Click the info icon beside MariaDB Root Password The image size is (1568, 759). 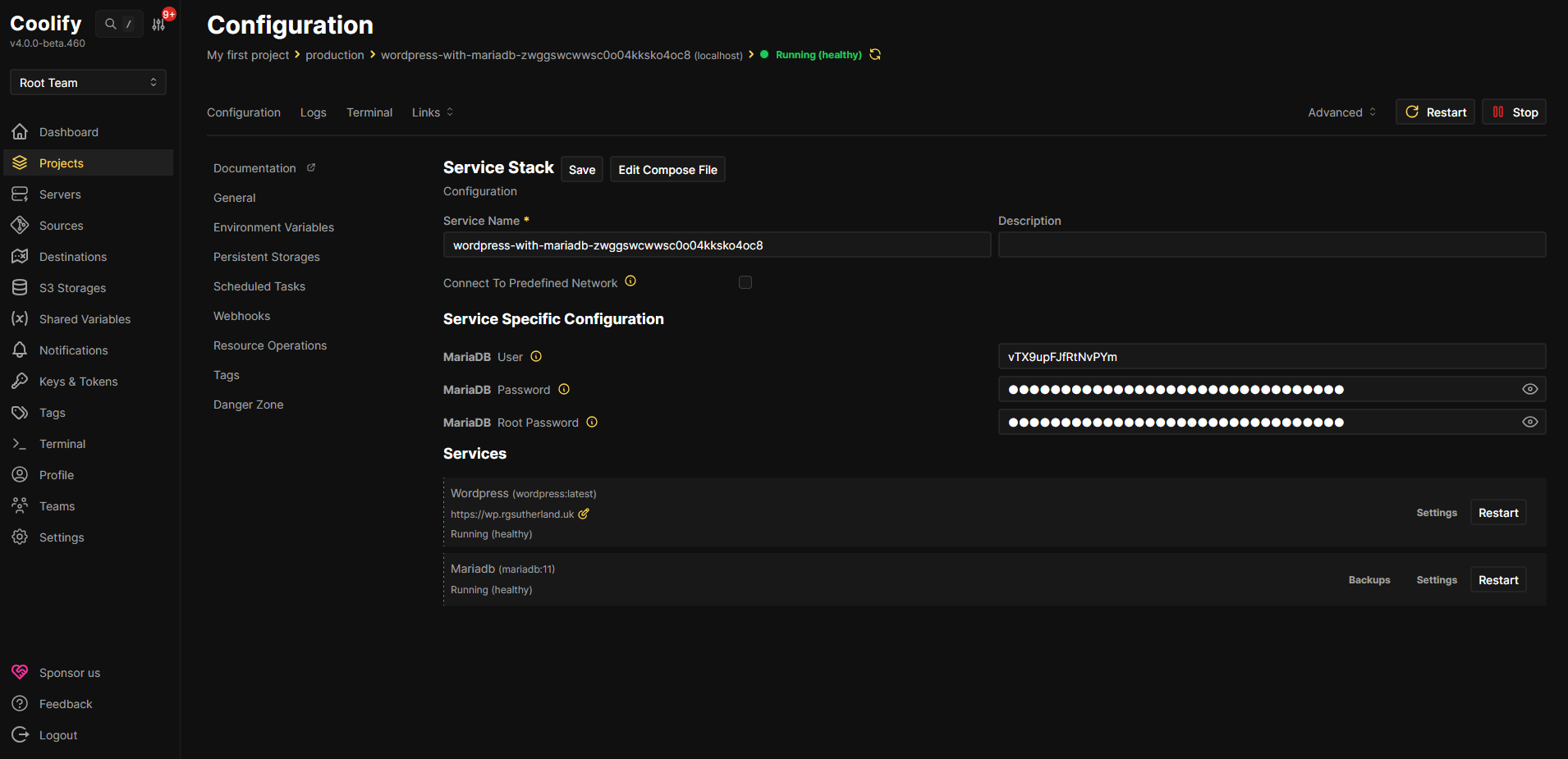pos(592,422)
